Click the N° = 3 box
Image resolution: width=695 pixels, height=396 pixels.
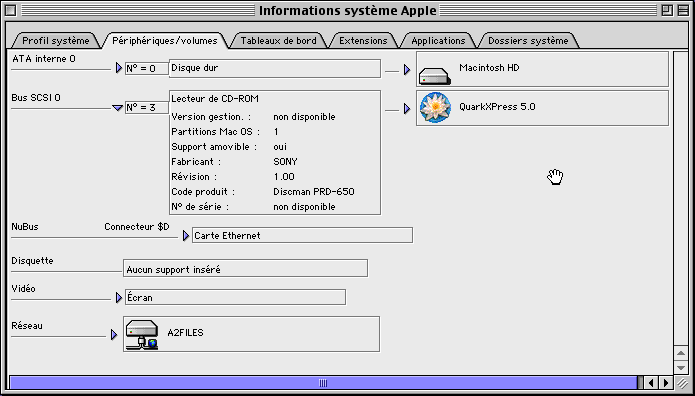pos(147,107)
